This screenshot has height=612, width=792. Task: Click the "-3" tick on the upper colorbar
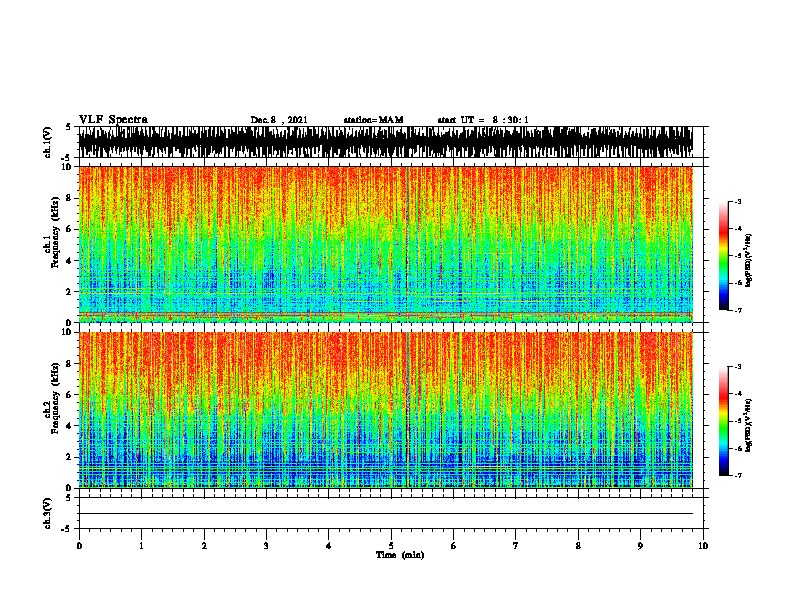(x=738, y=202)
